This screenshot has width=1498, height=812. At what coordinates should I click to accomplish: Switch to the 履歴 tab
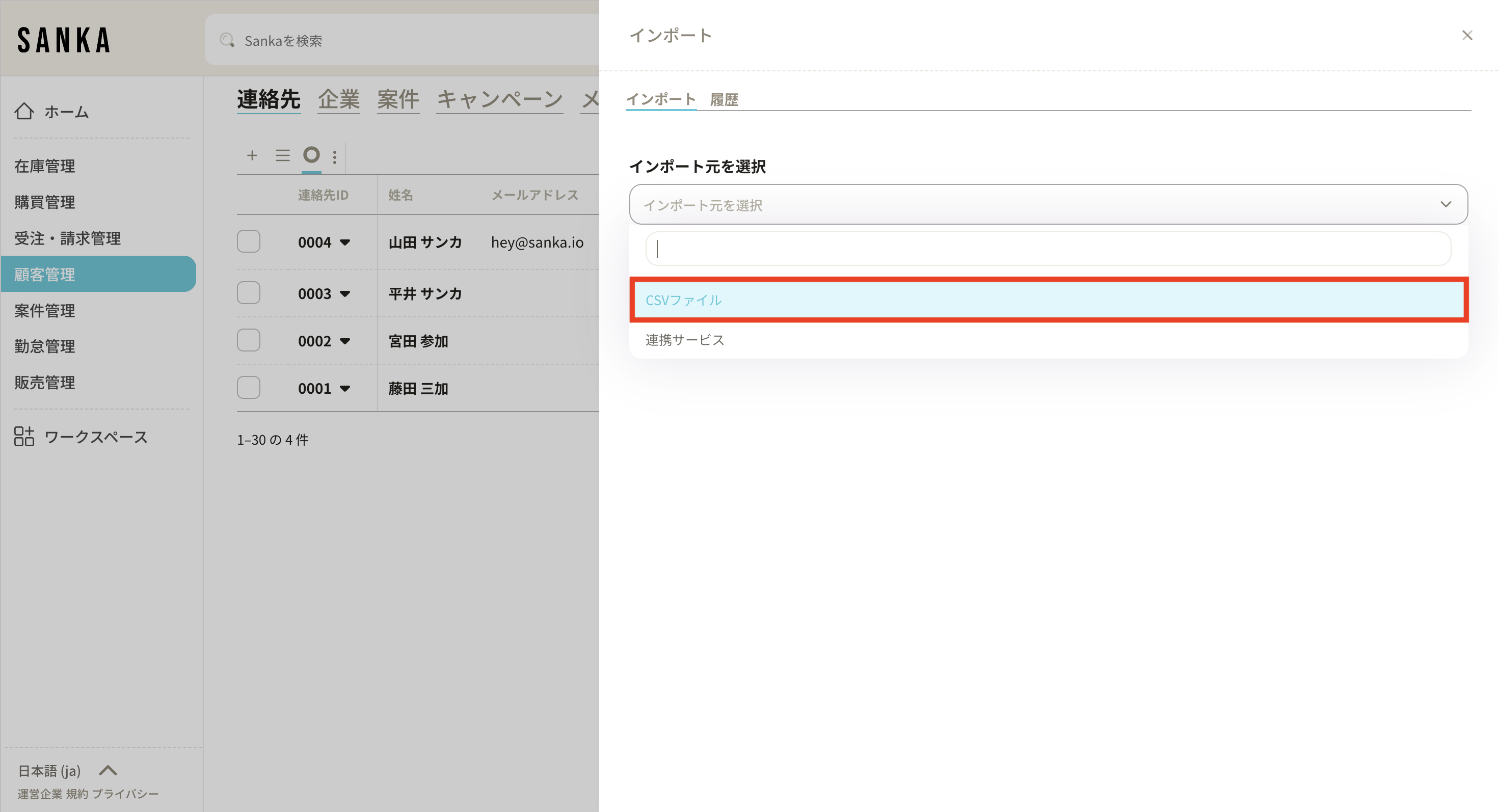click(x=724, y=99)
